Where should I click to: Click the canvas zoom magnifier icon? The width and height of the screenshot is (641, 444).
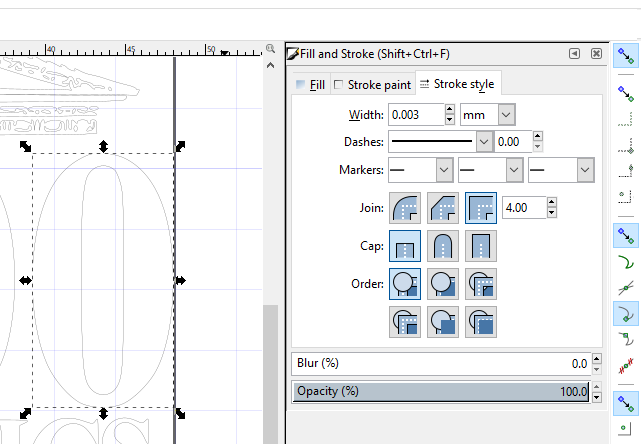coord(270,49)
